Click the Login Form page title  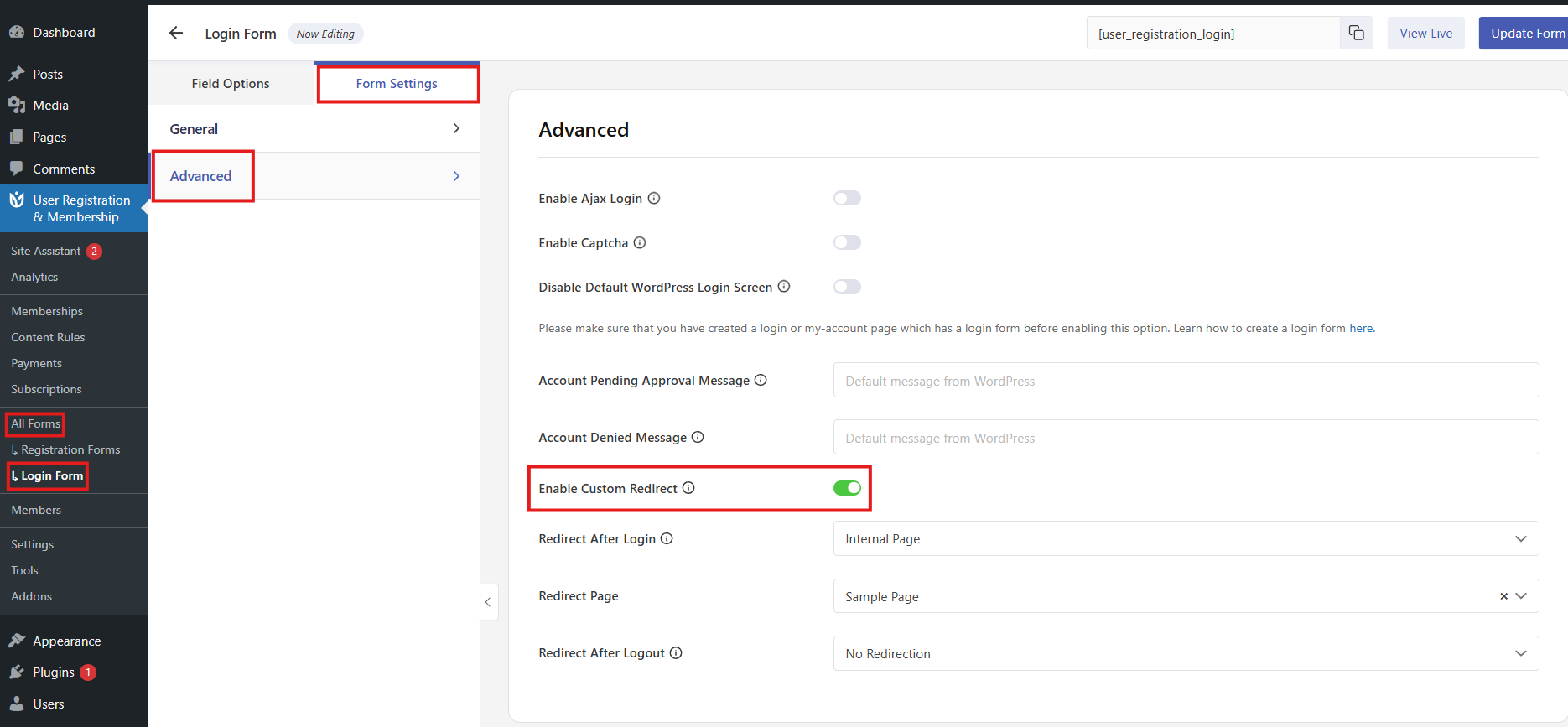241,34
